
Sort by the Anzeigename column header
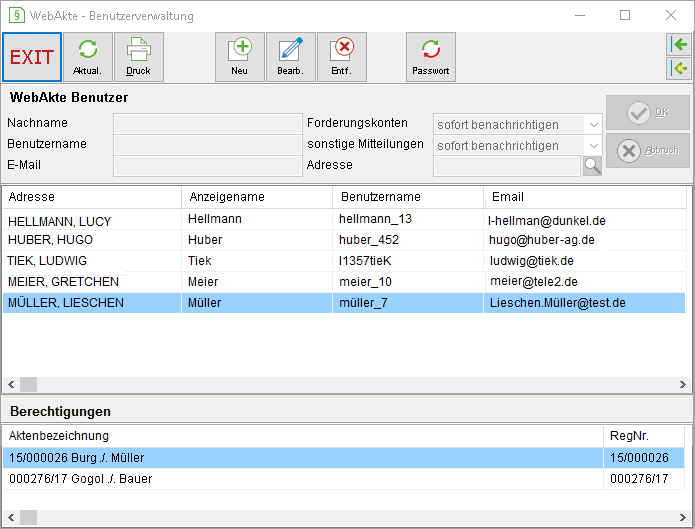257,197
